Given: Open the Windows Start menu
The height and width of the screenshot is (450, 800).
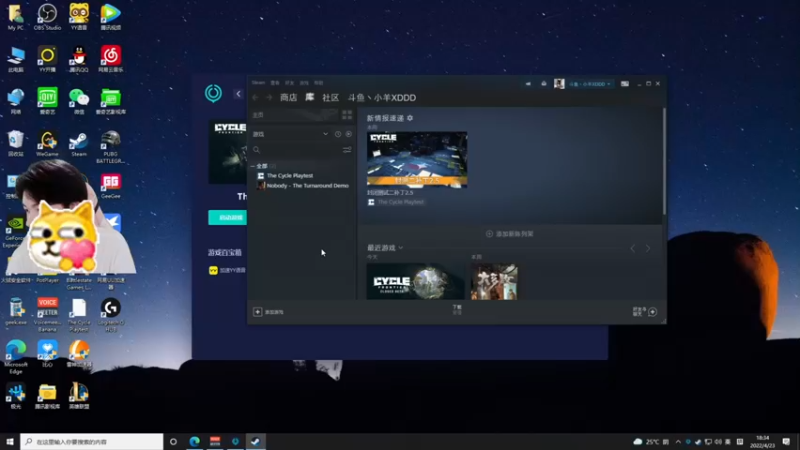Looking at the screenshot, I should click(x=10, y=441).
